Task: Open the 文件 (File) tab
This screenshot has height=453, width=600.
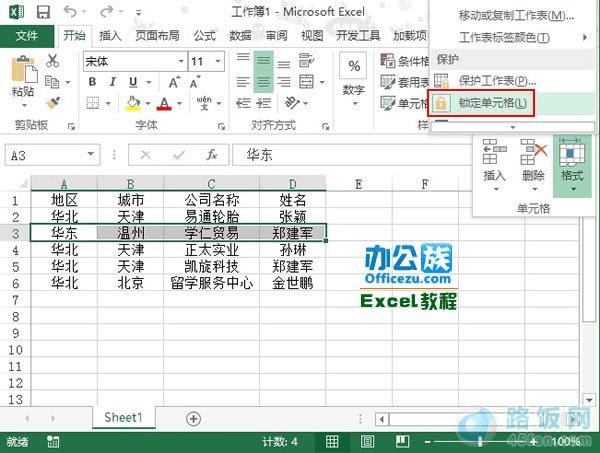Action: tap(27, 36)
